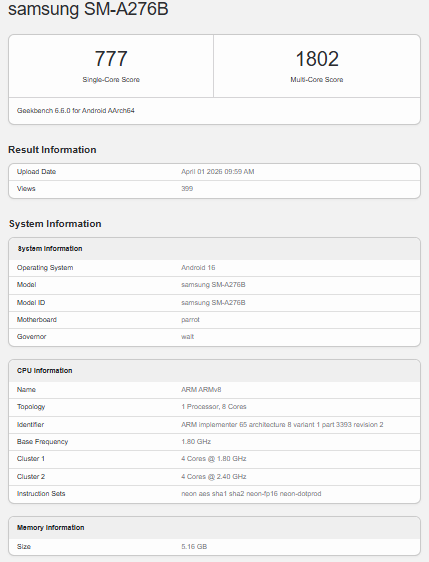429x562 pixels.
Task: Click the 'Views' row label
Action: coord(26,189)
